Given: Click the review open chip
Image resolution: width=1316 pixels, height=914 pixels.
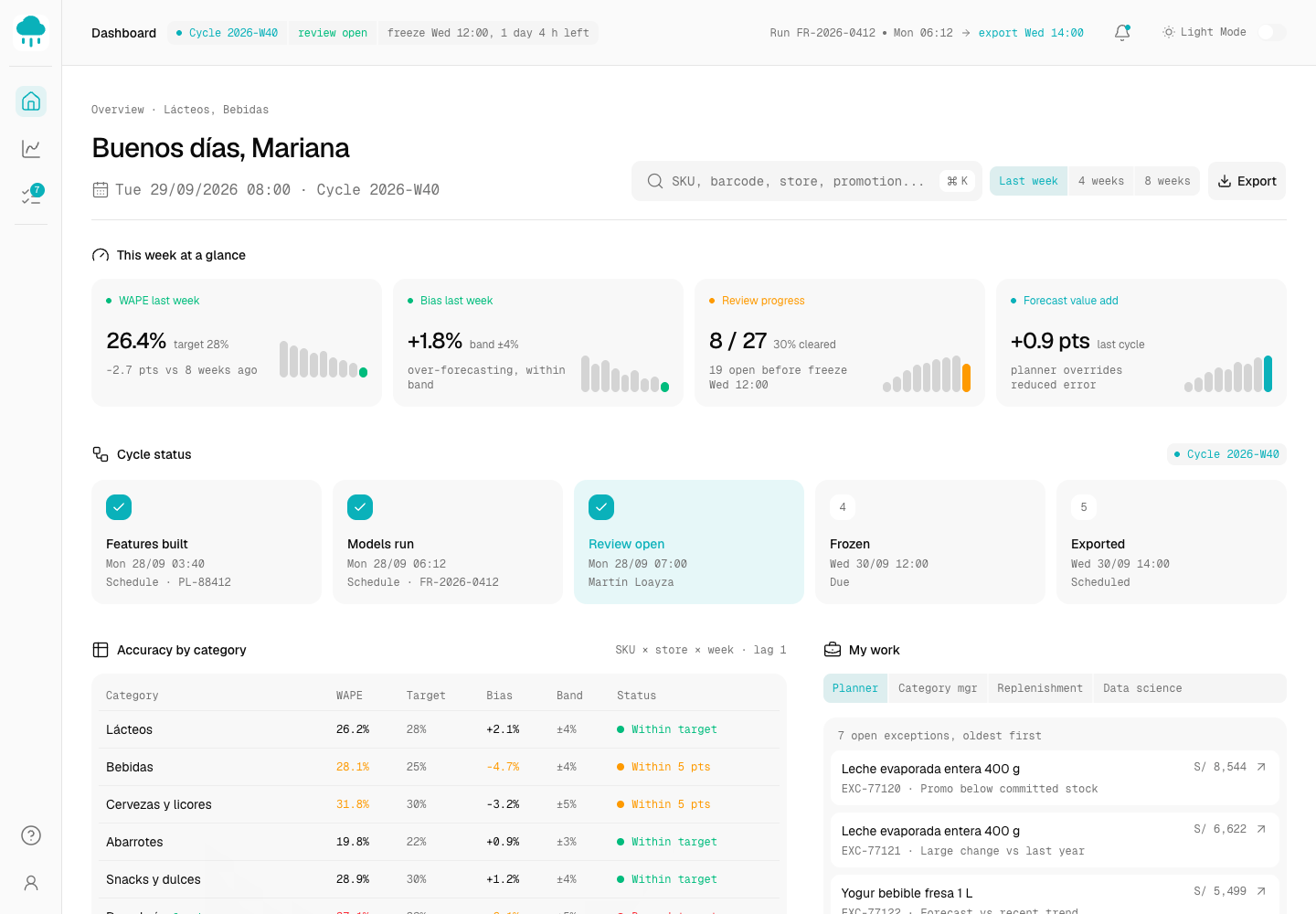Looking at the screenshot, I should [x=333, y=33].
